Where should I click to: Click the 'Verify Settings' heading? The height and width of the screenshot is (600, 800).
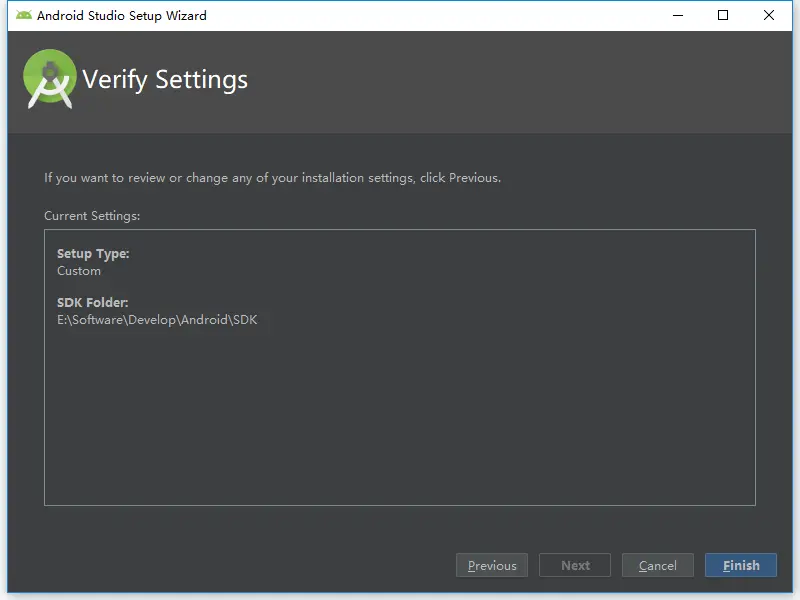point(165,80)
